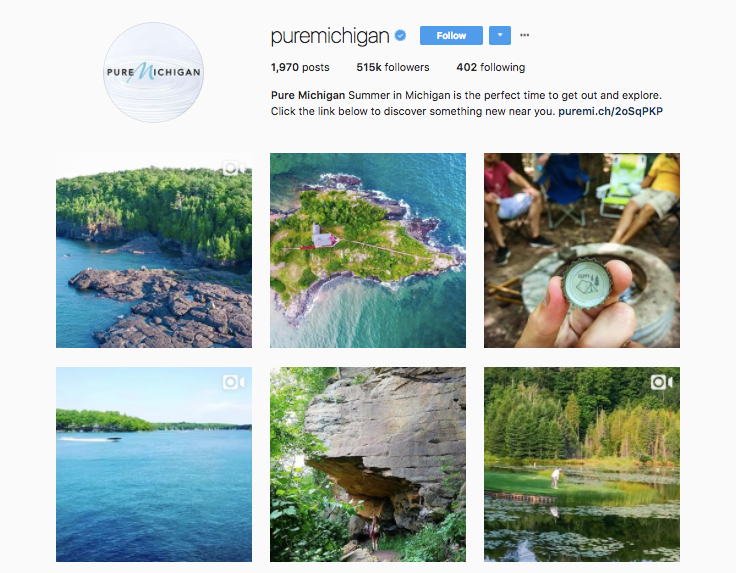This screenshot has width=736, height=573.
Task: Open the blue lake speedboat video
Action: click(154, 465)
